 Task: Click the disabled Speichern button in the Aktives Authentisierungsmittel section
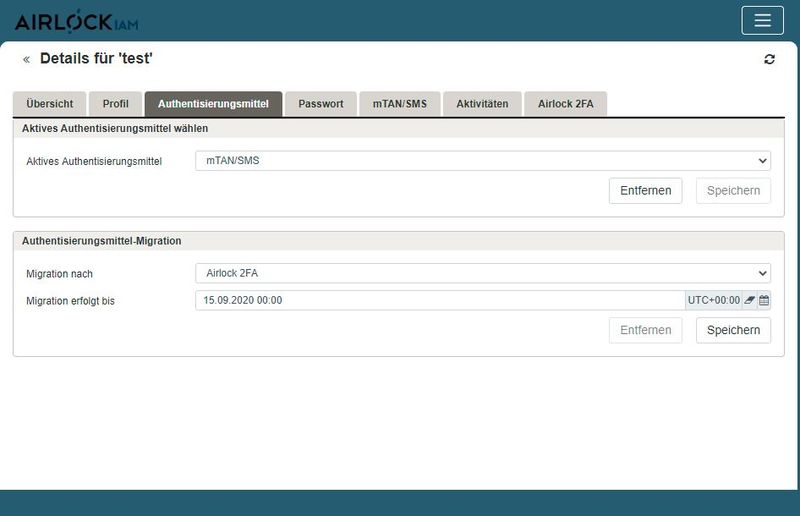[x=733, y=191]
